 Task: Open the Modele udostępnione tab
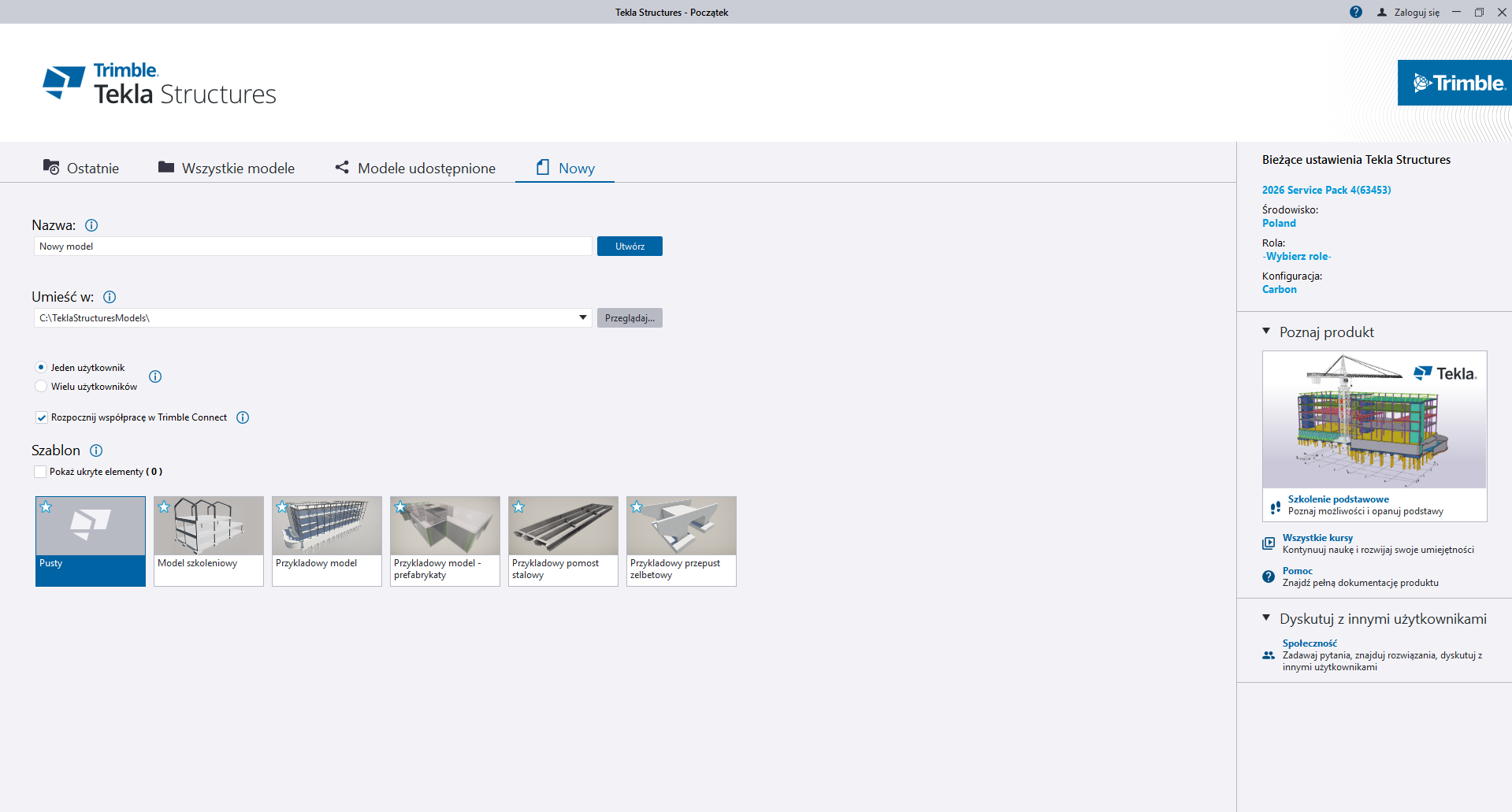click(415, 168)
